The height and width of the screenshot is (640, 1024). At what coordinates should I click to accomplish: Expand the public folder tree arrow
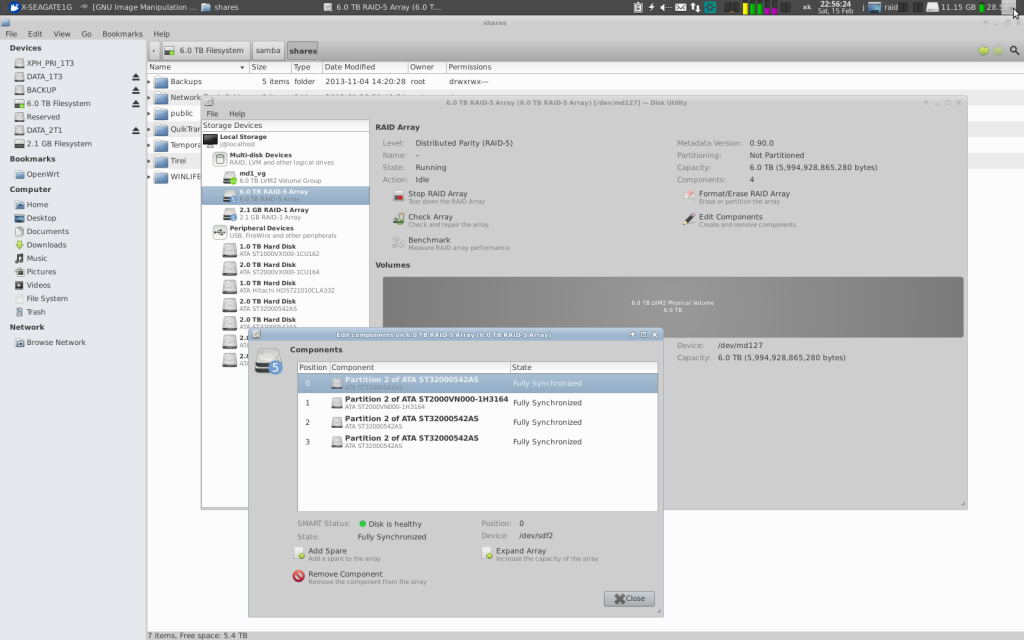coord(150,113)
